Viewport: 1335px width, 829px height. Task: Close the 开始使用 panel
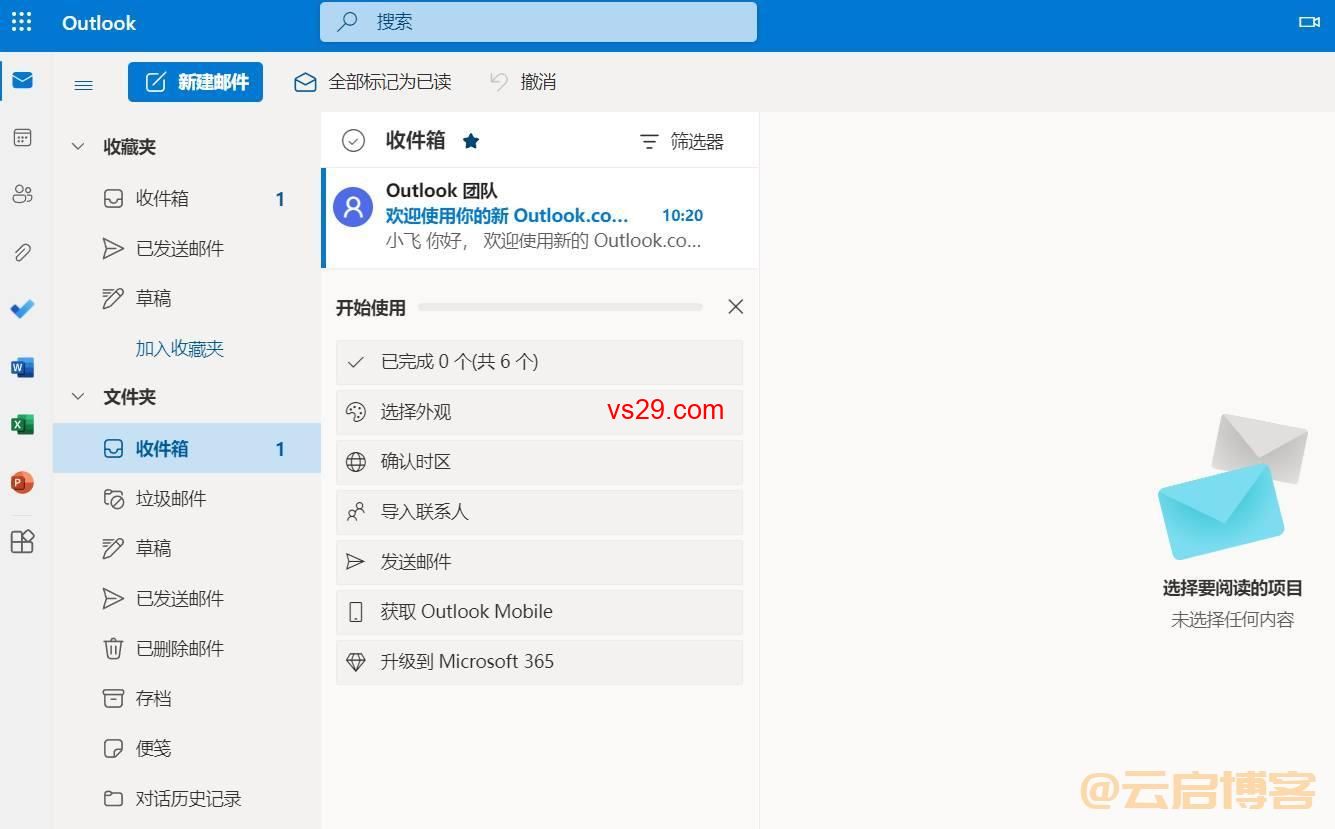coord(736,307)
